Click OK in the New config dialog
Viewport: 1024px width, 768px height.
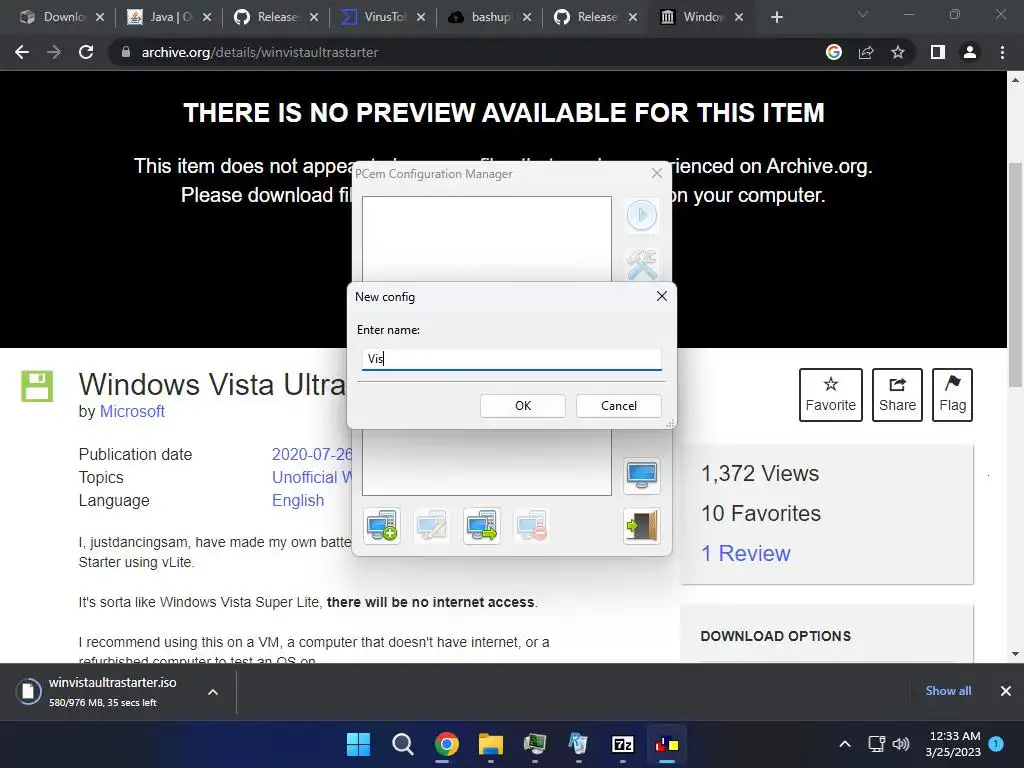[522, 406]
